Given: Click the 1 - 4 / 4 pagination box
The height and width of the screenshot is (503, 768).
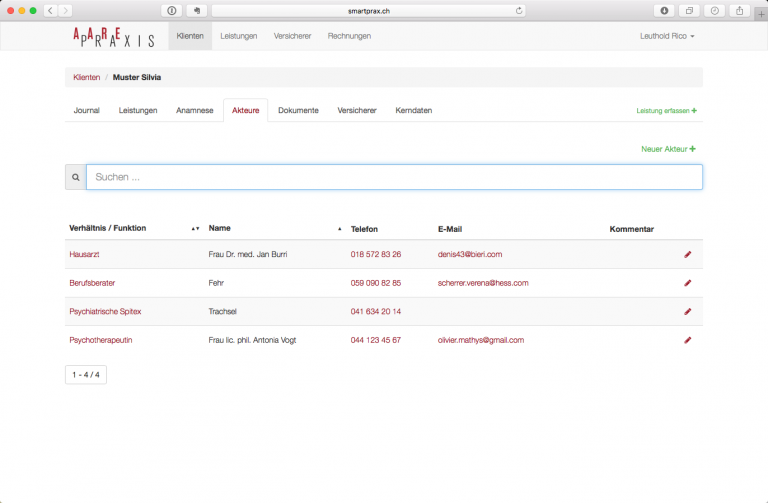Looking at the screenshot, I should pyautogui.click(x=86, y=375).
